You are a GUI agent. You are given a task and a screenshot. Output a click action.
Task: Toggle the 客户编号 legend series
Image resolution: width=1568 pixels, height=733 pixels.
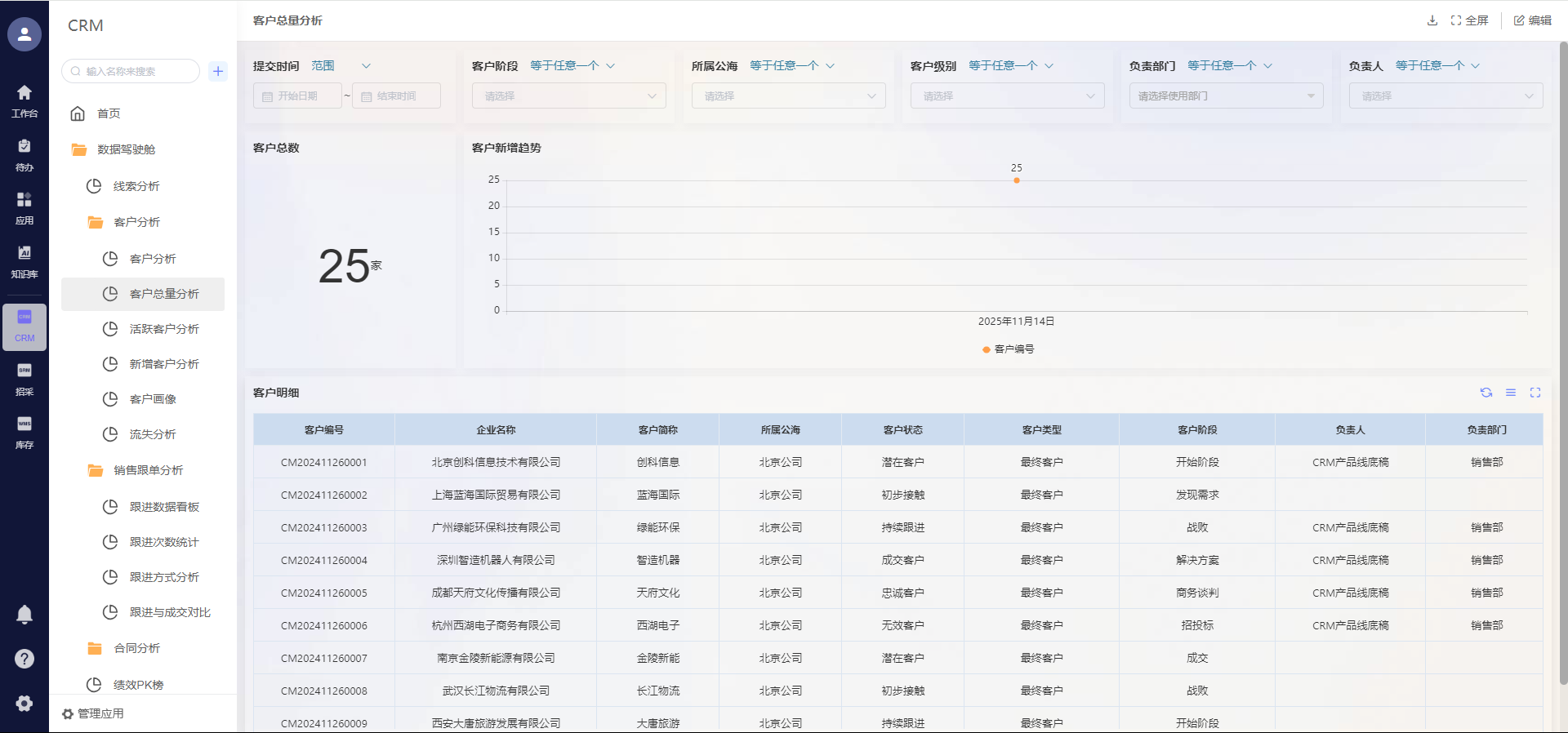(1009, 349)
